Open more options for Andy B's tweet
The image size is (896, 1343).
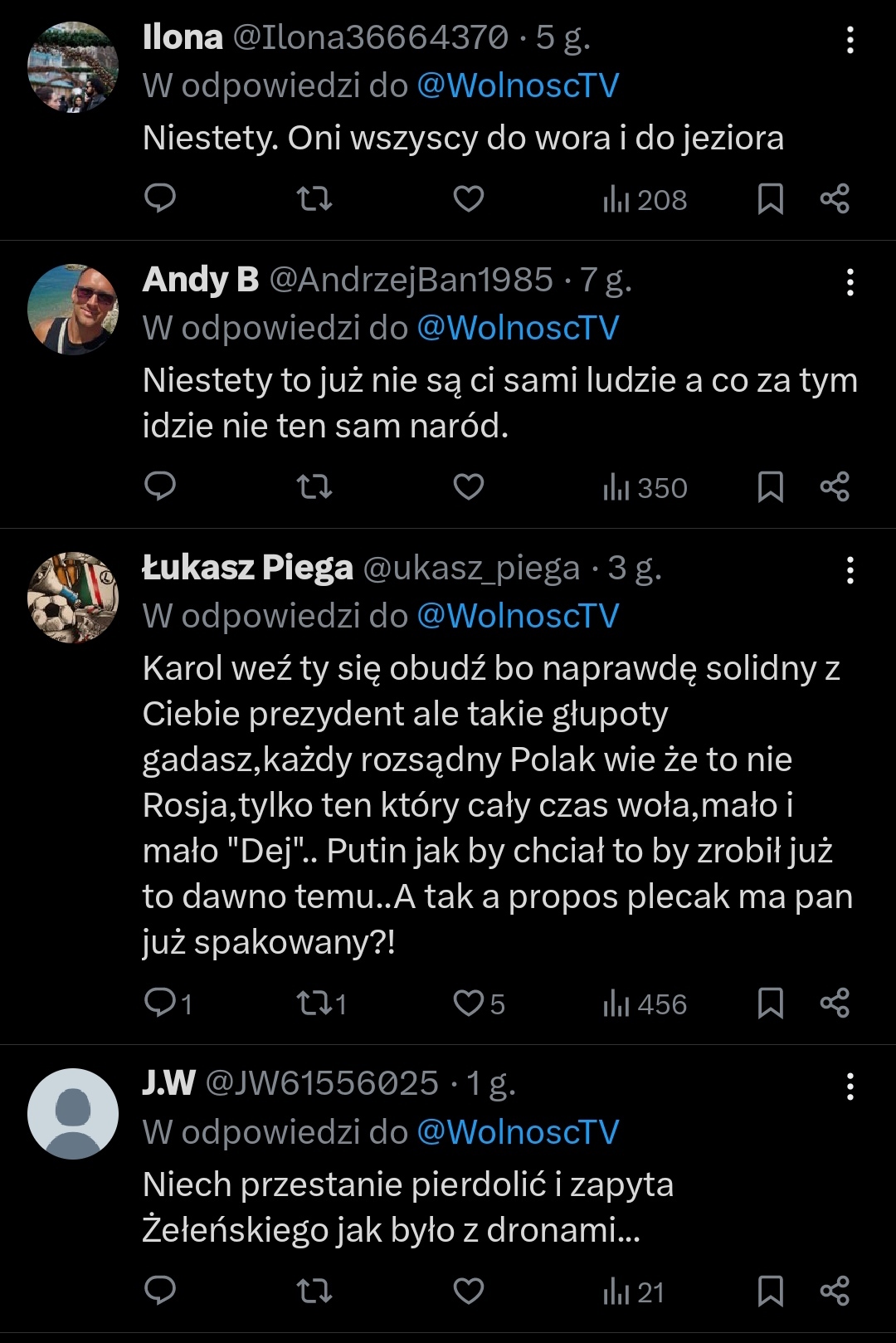tap(850, 282)
